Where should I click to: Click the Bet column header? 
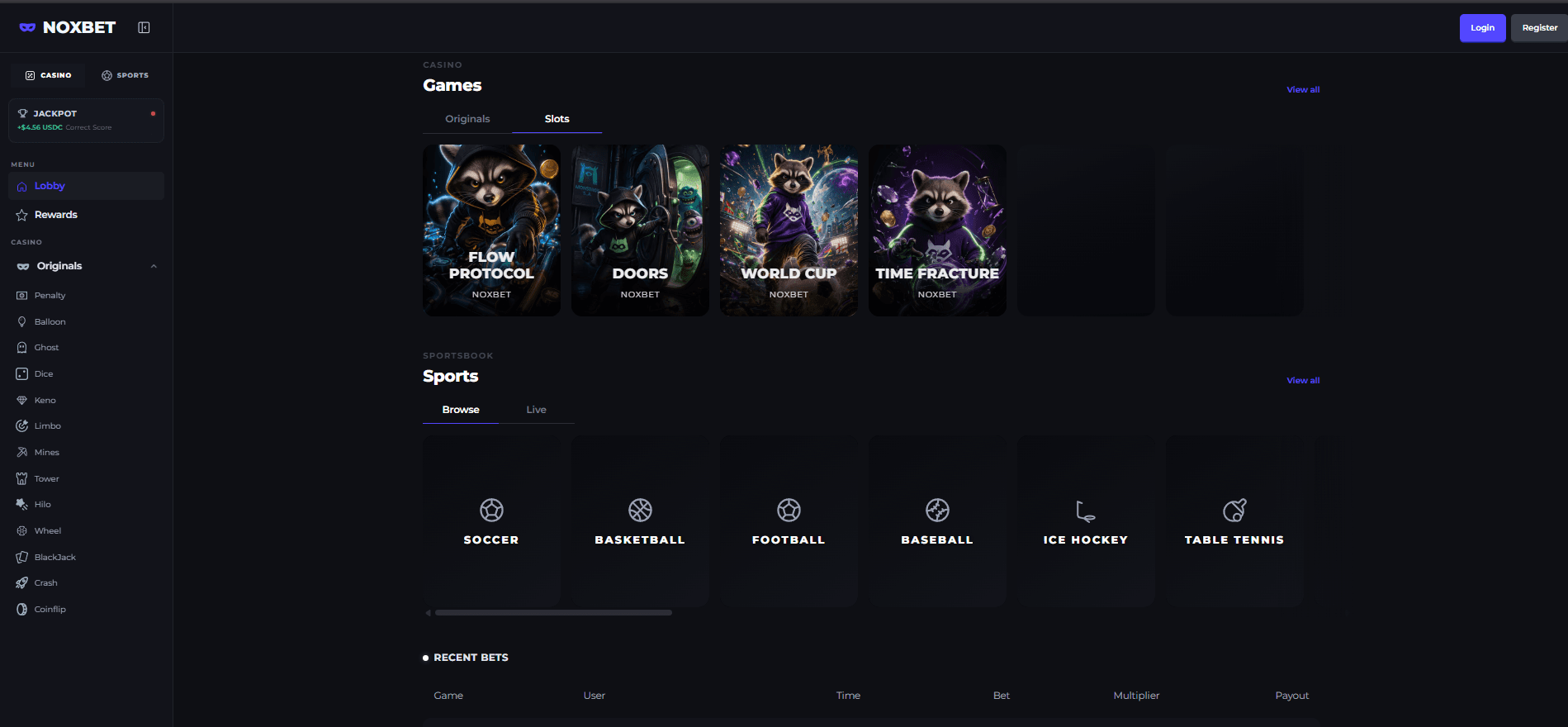point(1002,696)
